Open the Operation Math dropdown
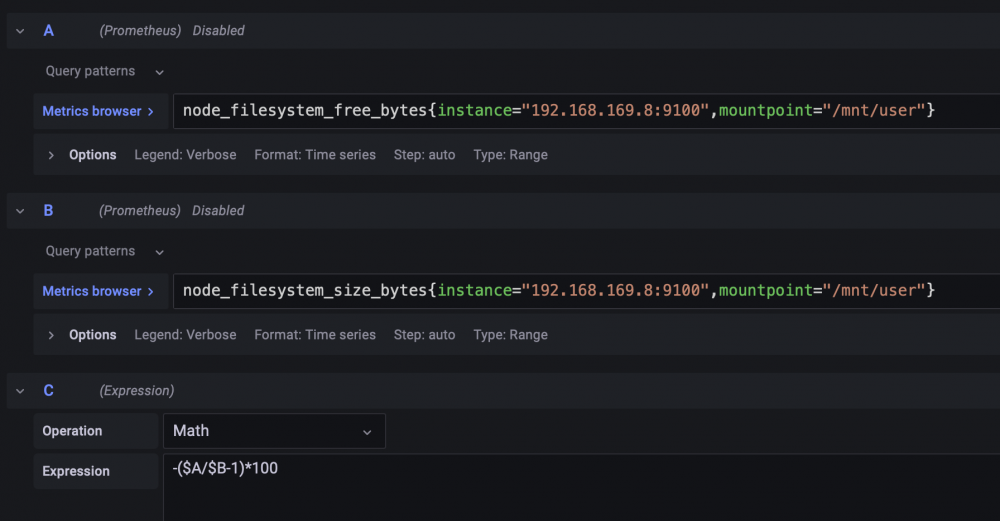Image resolution: width=1000 pixels, height=521 pixels. (274, 431)
